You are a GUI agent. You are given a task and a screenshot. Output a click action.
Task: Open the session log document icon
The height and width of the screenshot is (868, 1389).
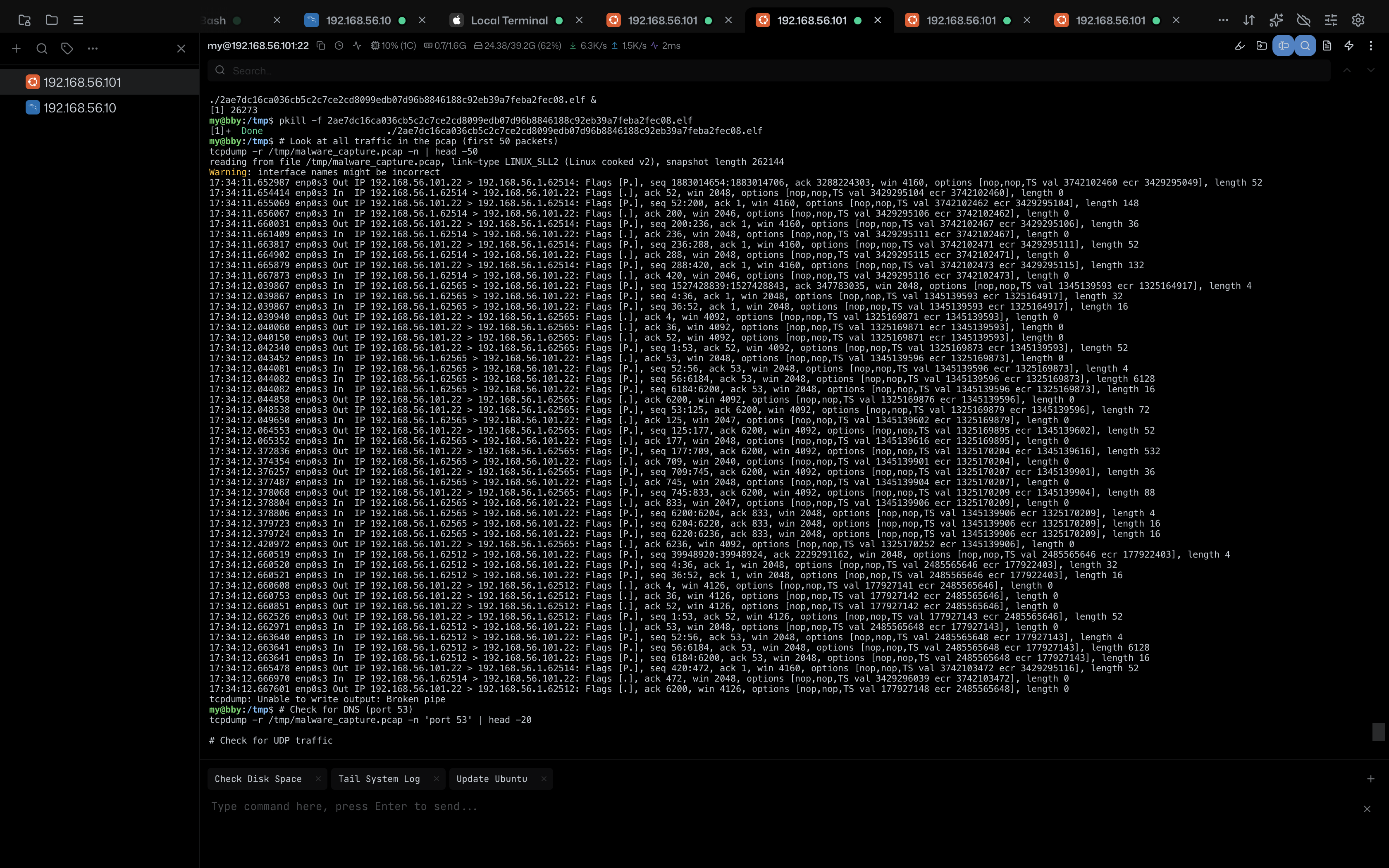tap(1327, 45)
